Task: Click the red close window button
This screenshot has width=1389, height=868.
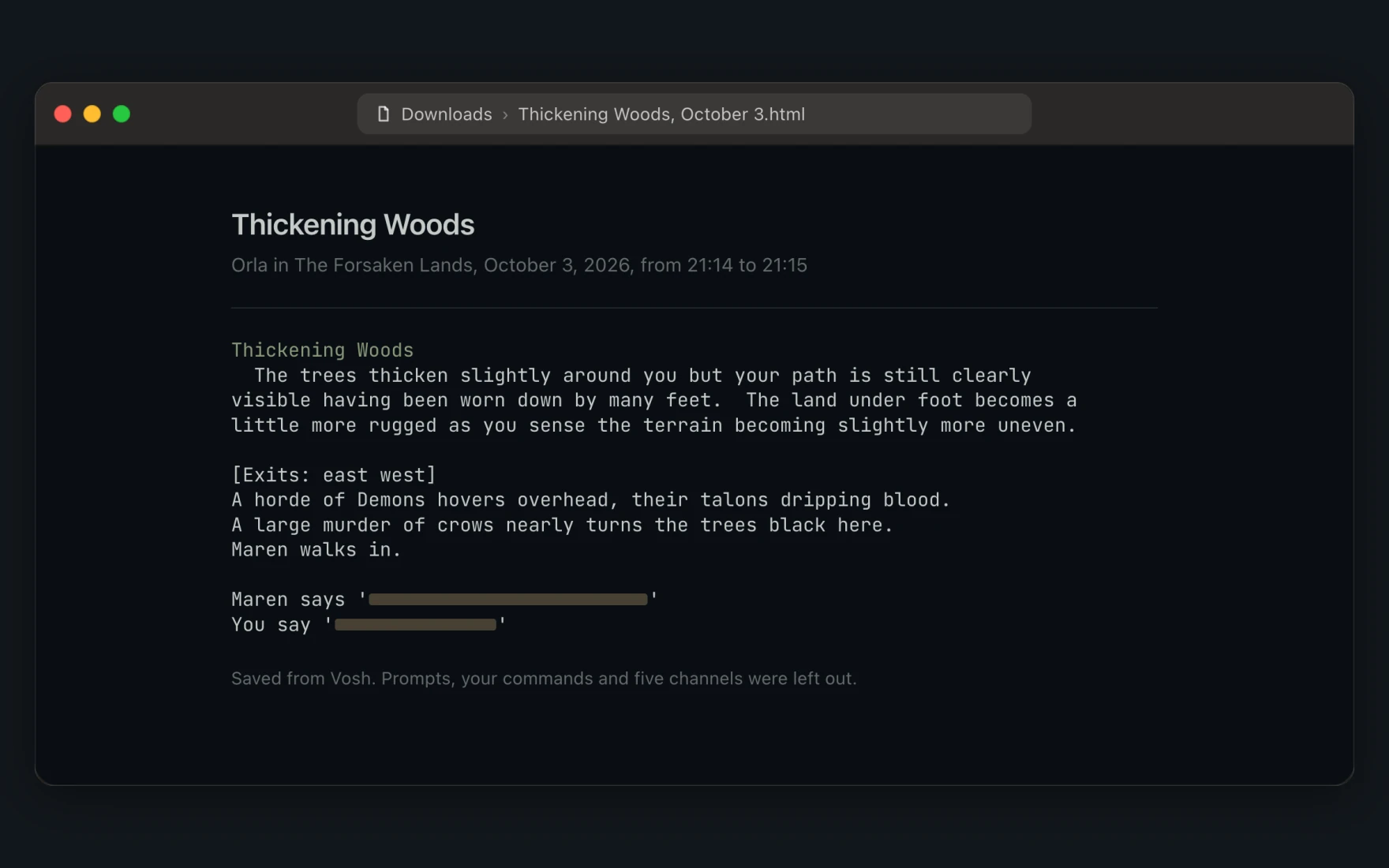Action: (x=63, y=114)
